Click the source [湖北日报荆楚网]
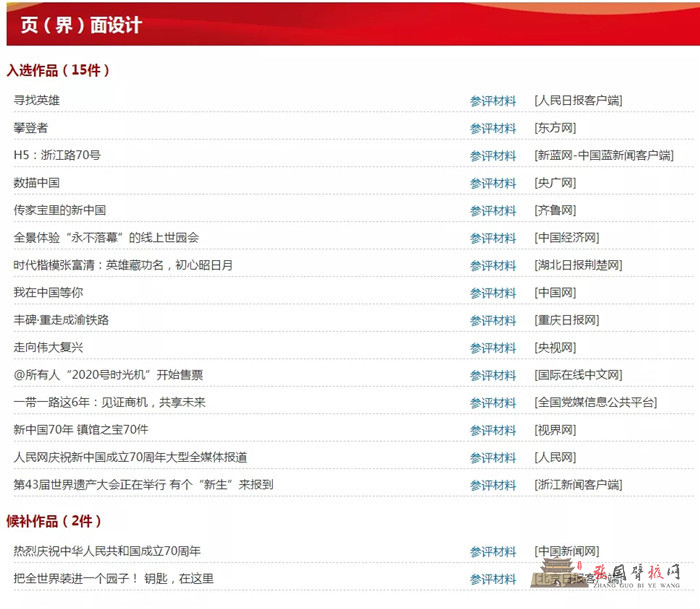The image size is (700, 609). (x=578, y=265)
